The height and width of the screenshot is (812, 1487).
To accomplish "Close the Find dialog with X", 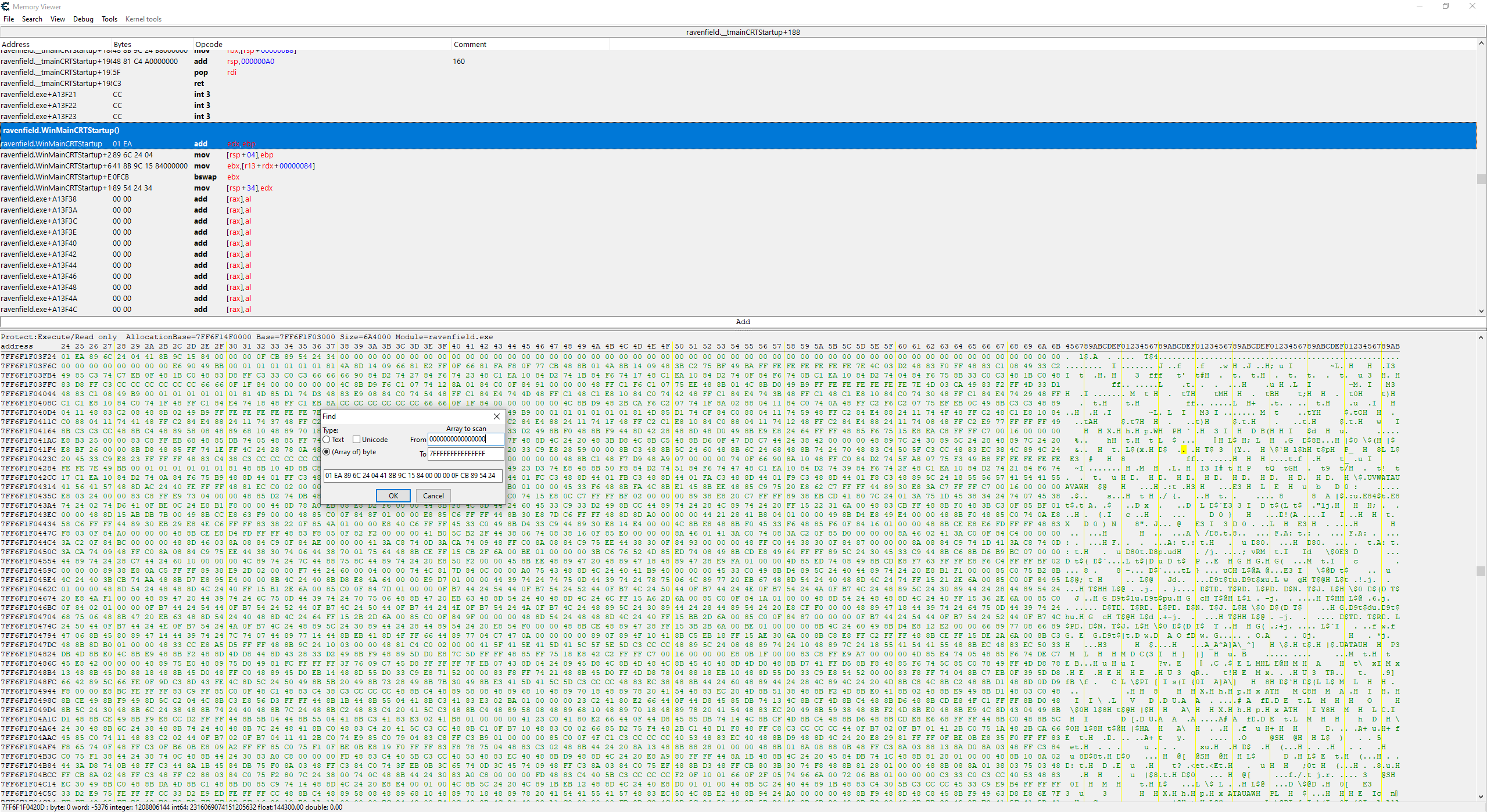I will pos(497,416).
